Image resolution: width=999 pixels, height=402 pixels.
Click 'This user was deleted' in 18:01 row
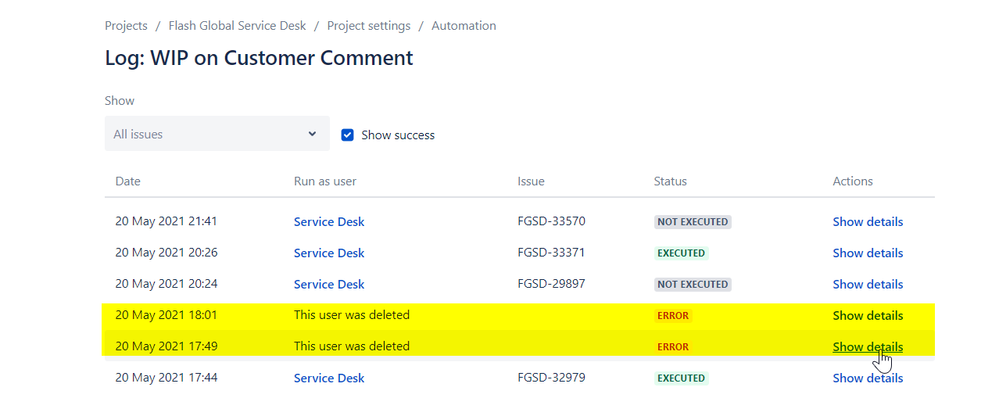352,315
